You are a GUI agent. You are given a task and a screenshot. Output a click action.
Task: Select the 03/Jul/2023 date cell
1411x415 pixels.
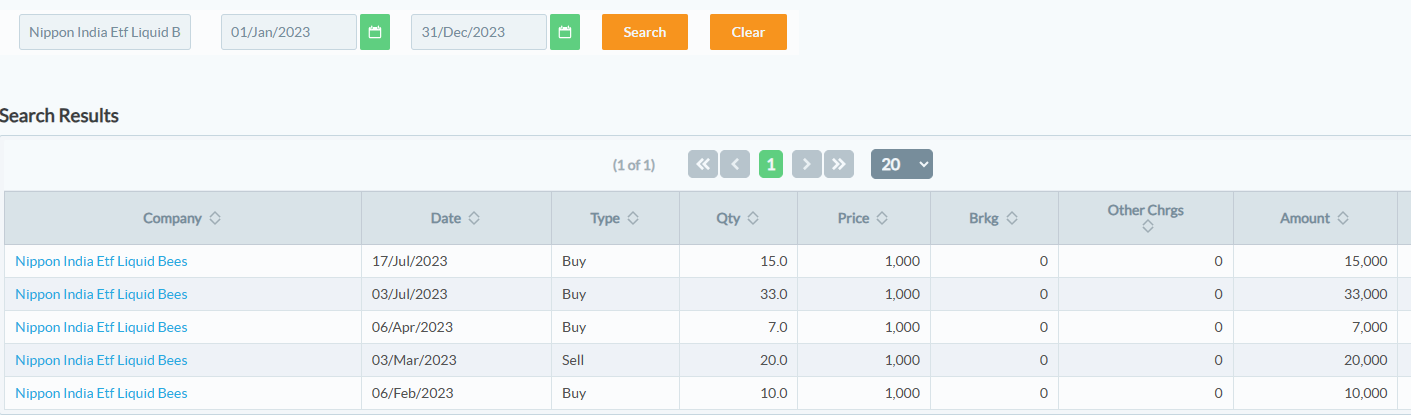tap(456, 294)
